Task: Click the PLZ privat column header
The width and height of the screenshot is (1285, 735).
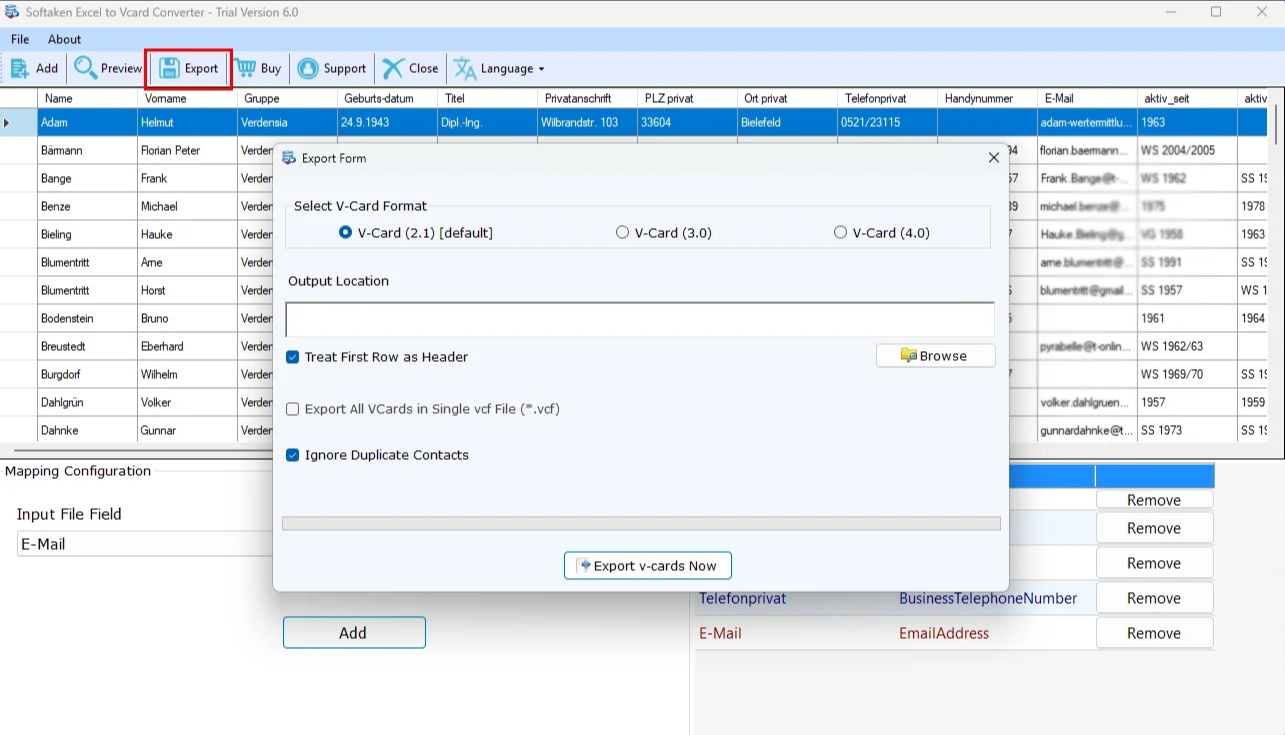Action: (x=687, y=98)
